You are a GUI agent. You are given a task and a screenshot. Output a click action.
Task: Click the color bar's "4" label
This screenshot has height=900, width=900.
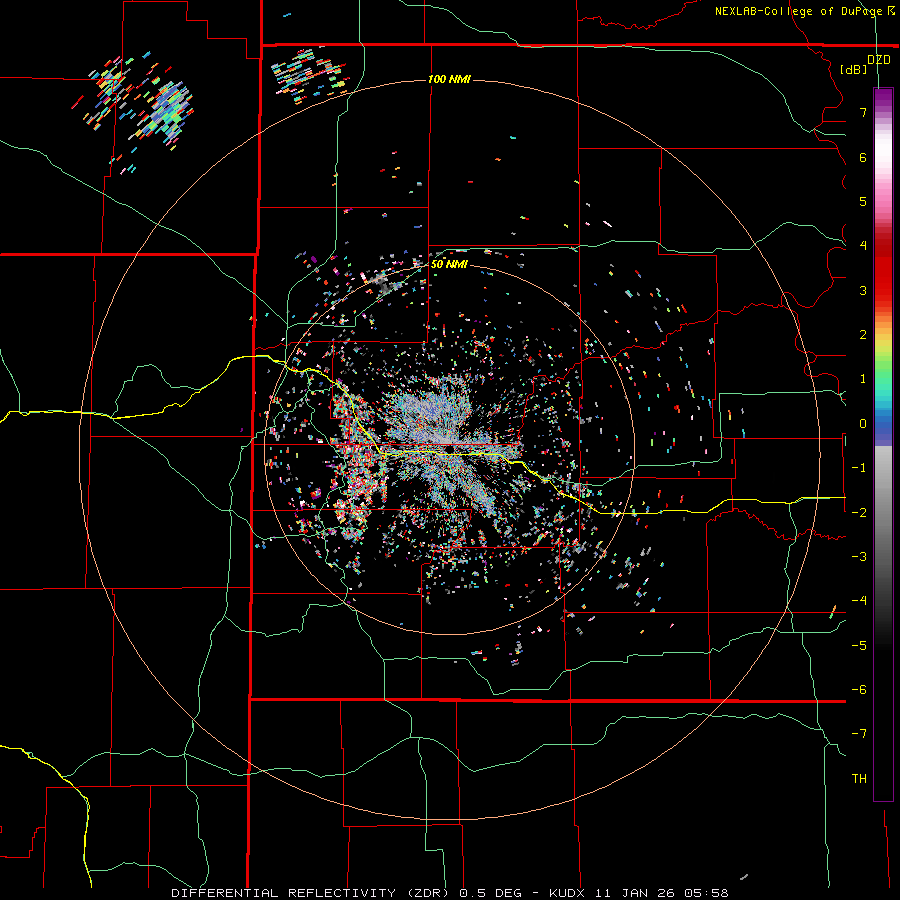coord(863,246)
